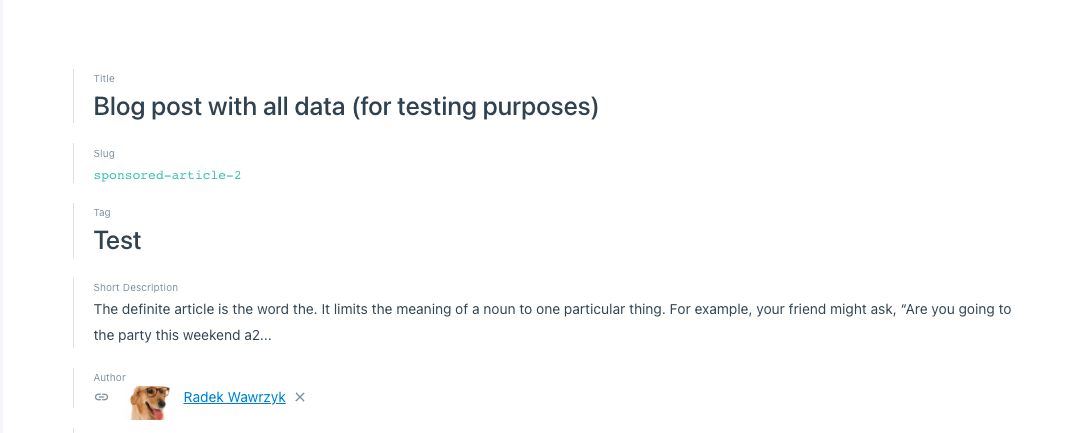Click the slug value sponsored-article-2

[167, 175]
